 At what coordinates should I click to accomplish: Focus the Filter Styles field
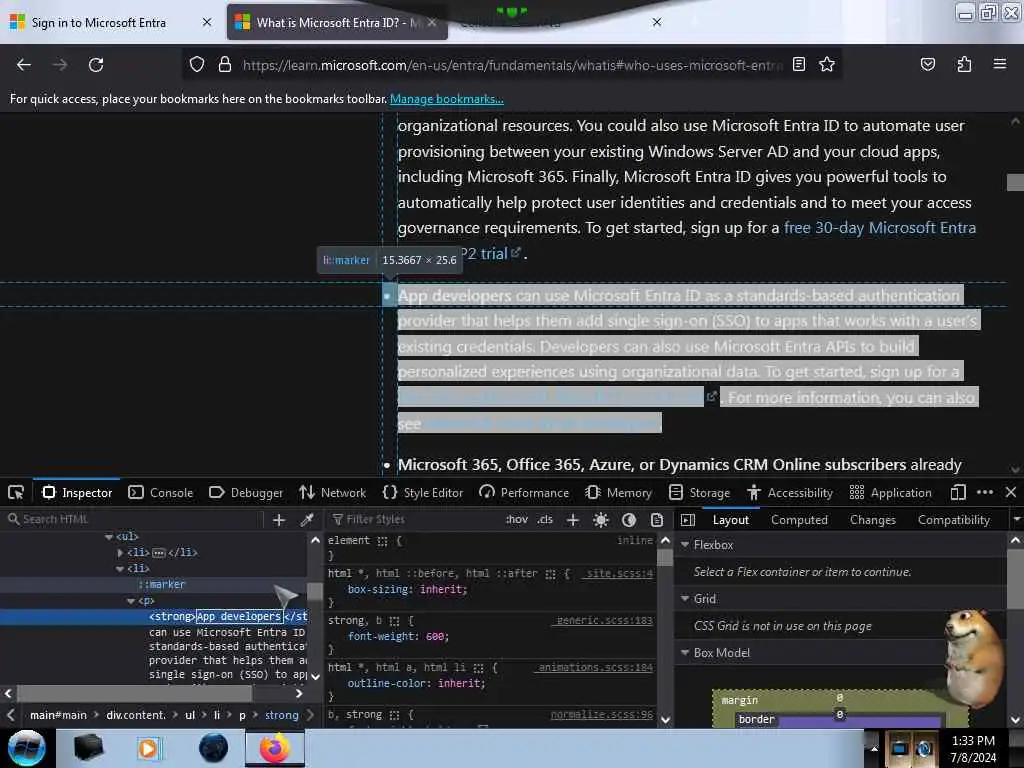click(x=415, y=520)
